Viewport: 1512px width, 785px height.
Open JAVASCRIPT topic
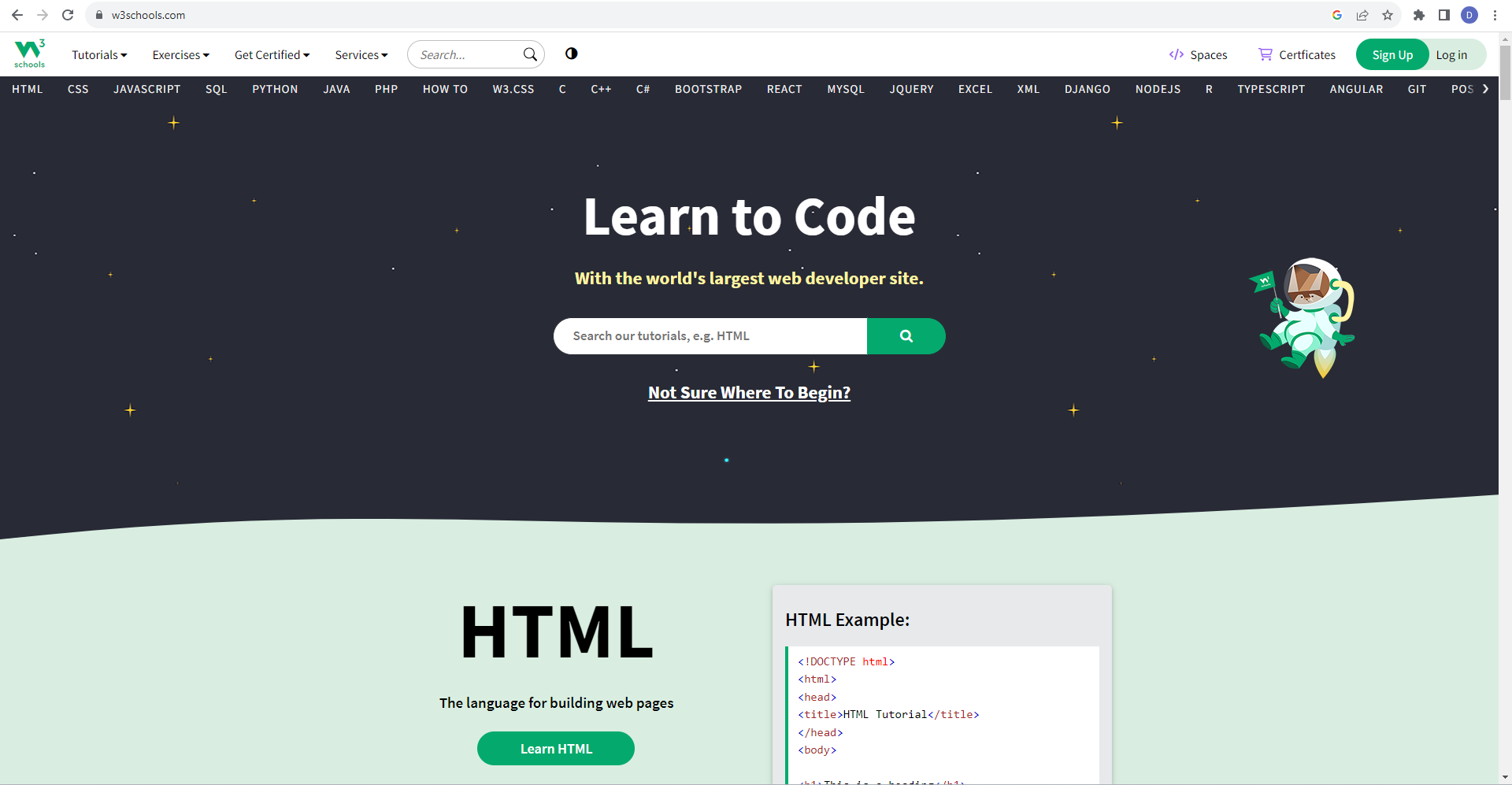147,89
